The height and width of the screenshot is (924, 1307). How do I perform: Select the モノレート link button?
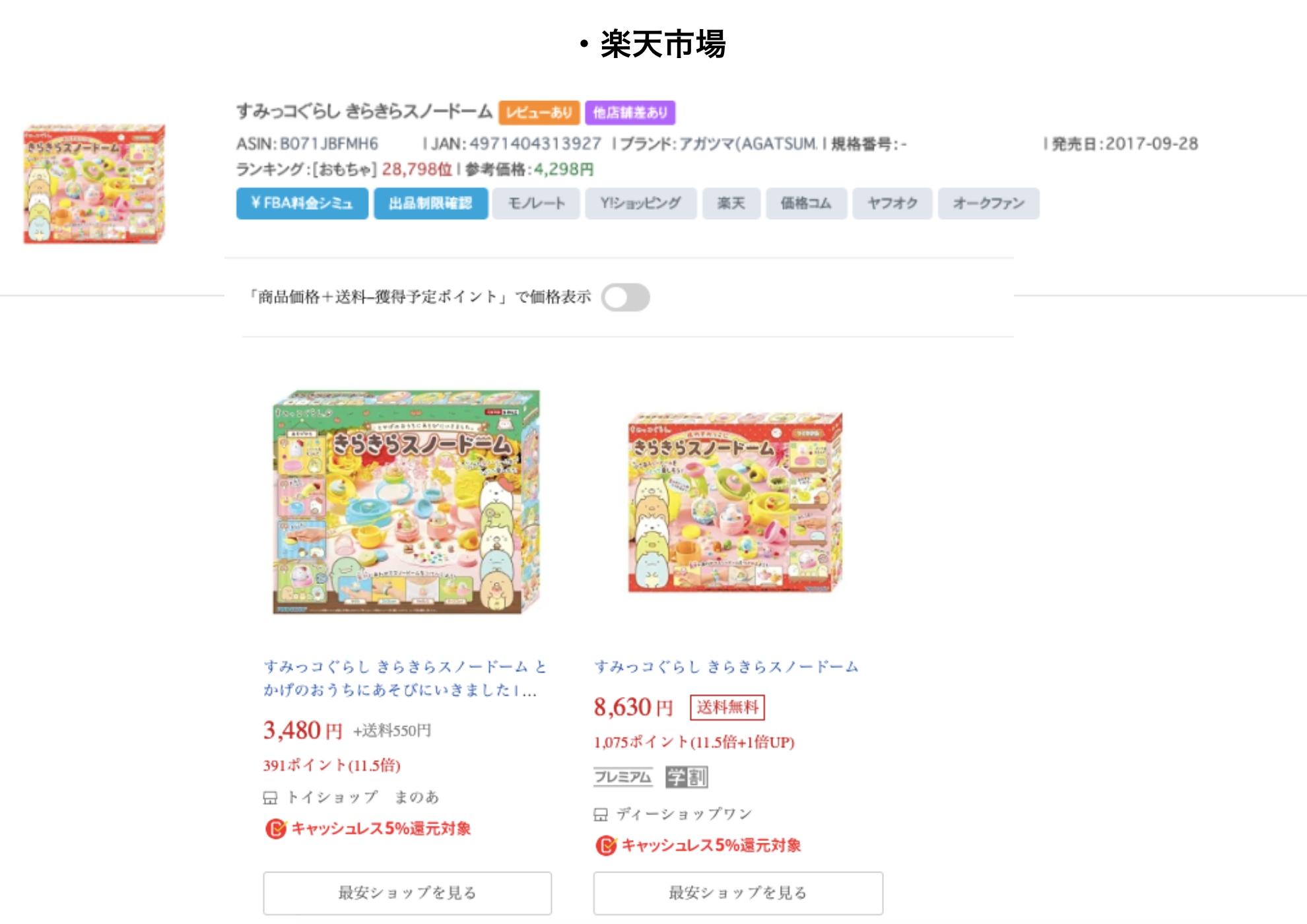pyautogui.click(x=536, y=203)
